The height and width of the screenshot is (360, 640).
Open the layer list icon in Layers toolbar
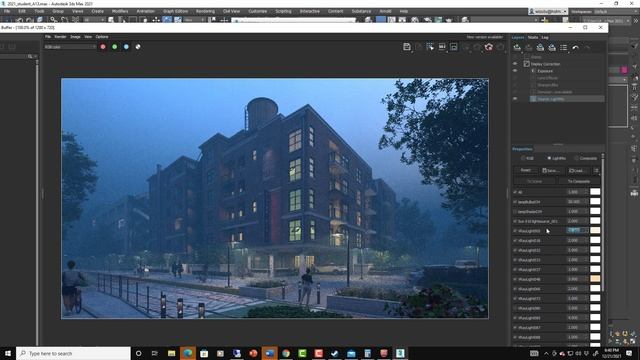(564, 47)
